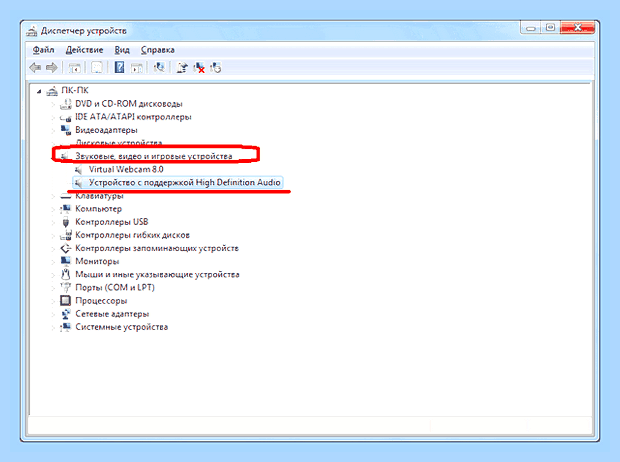Click the blue Help question-mark toolbar icon

point(119,68)
